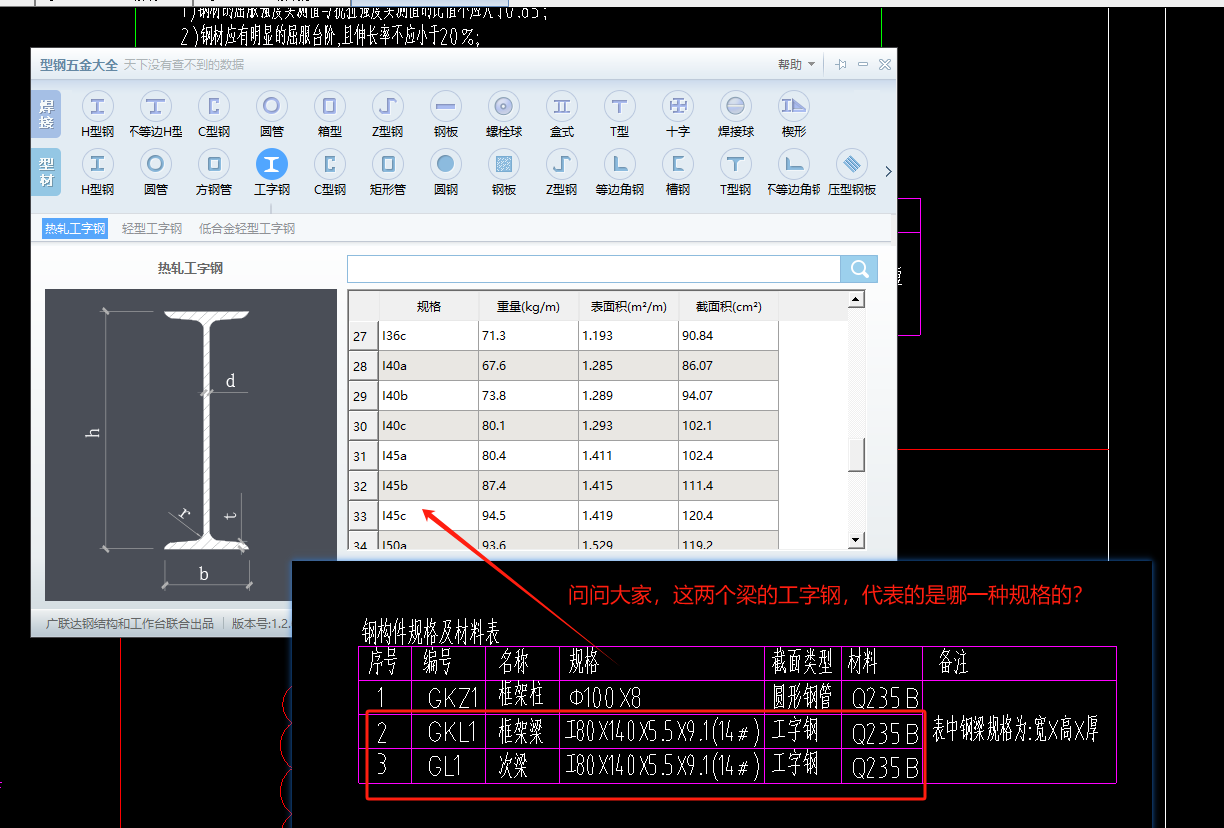Click row number 31 cell

point(363,456)
